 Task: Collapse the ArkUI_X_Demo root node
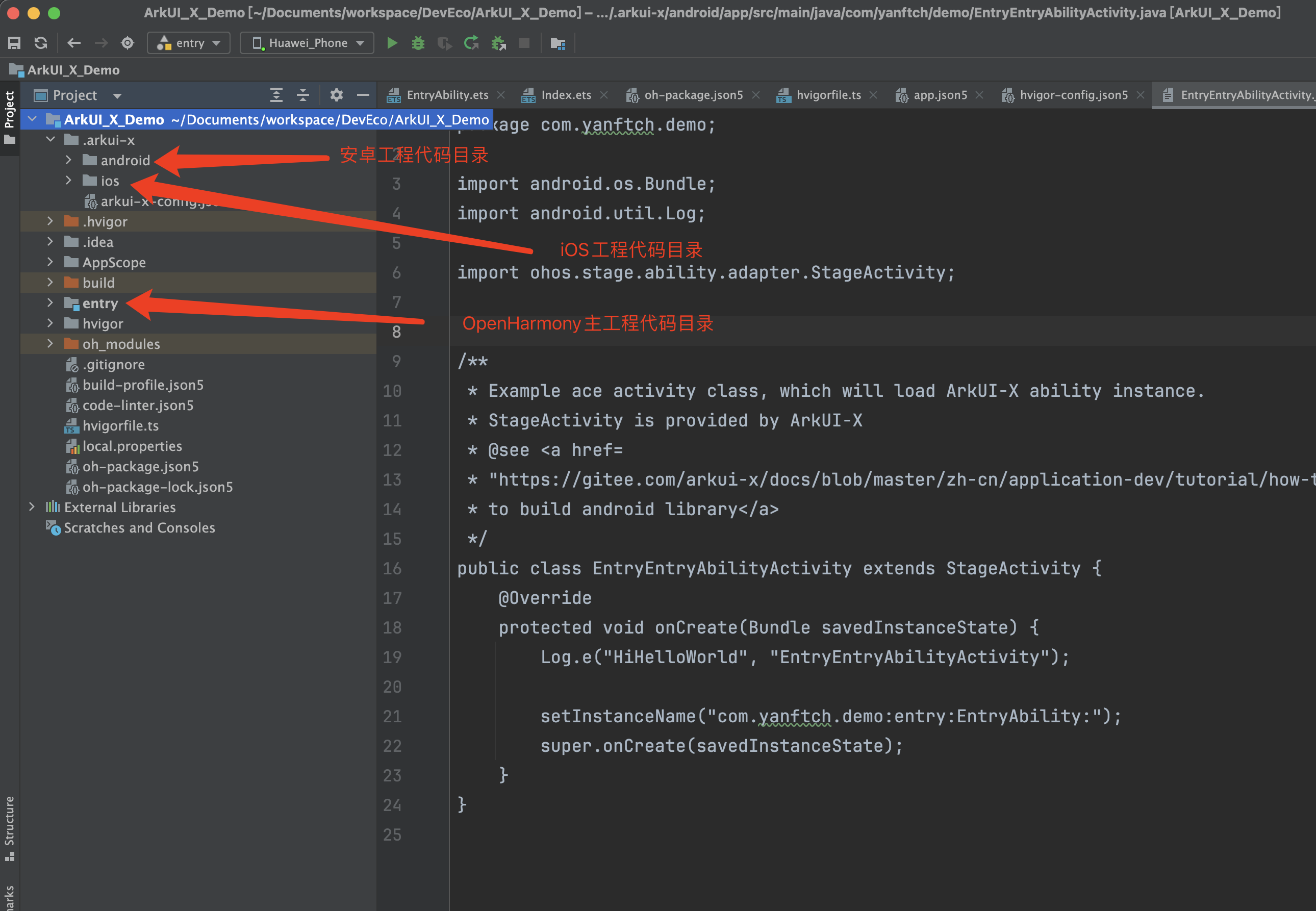coord(33,119)
